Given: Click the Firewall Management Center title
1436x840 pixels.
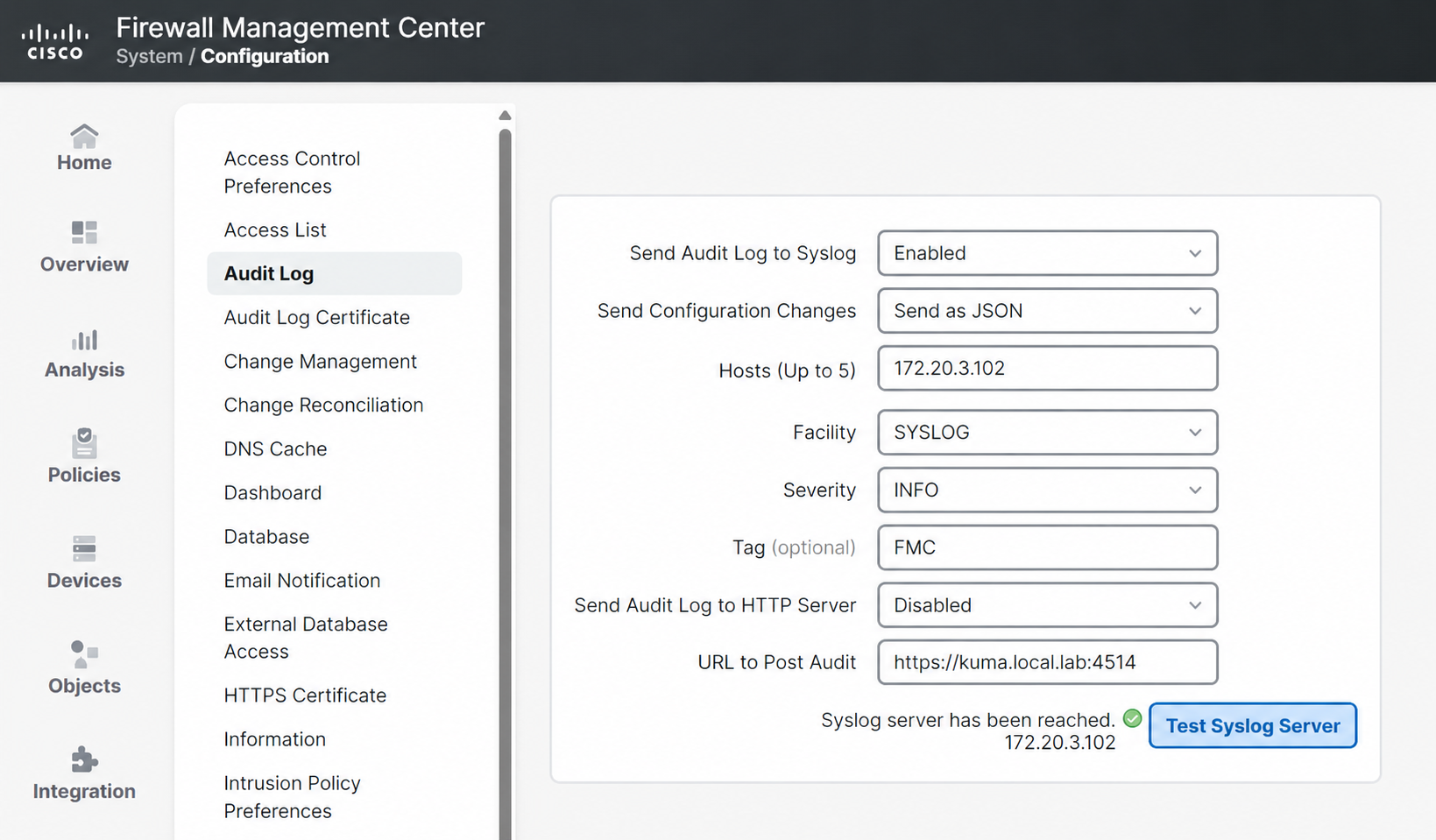Looking at the screenshot, I should 301,27.
